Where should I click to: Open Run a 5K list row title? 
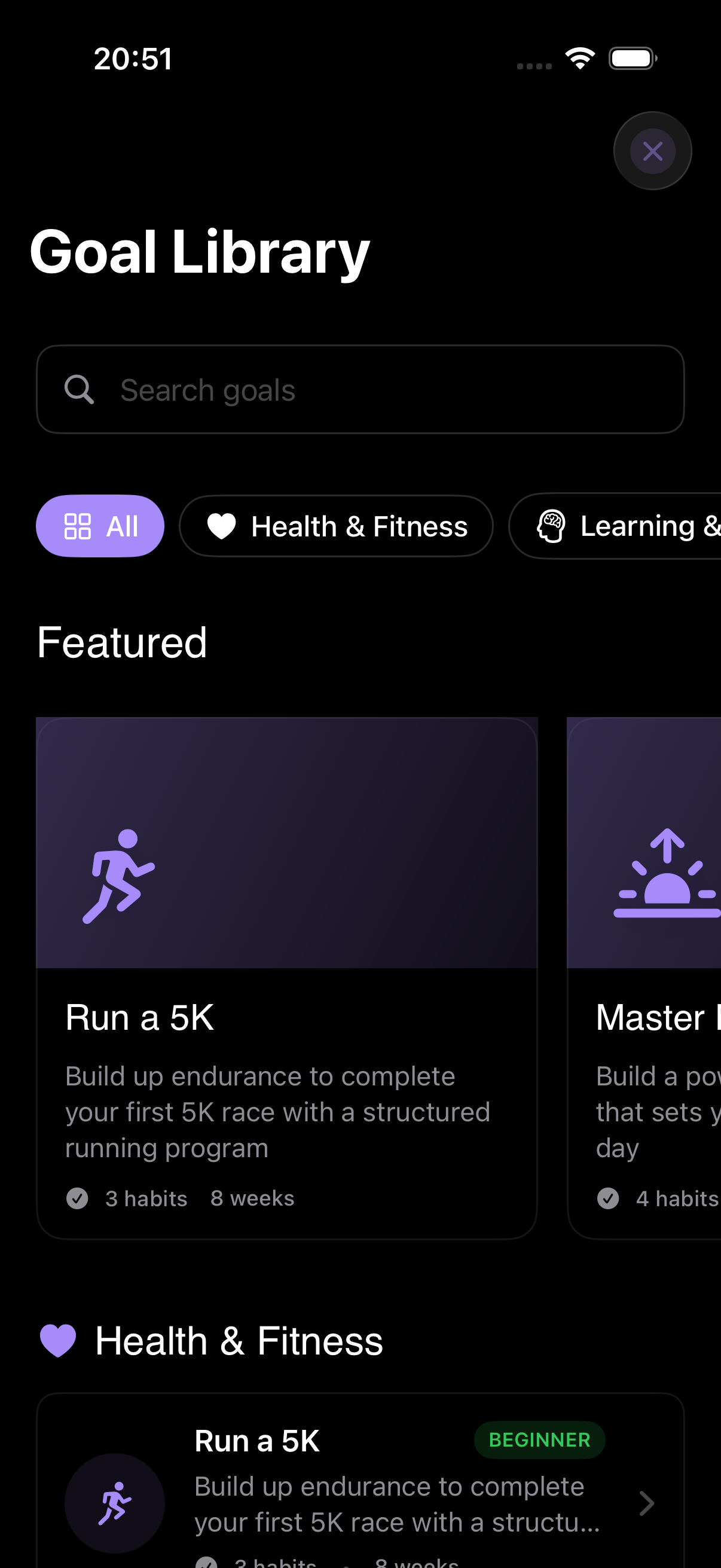[256, 1441]
